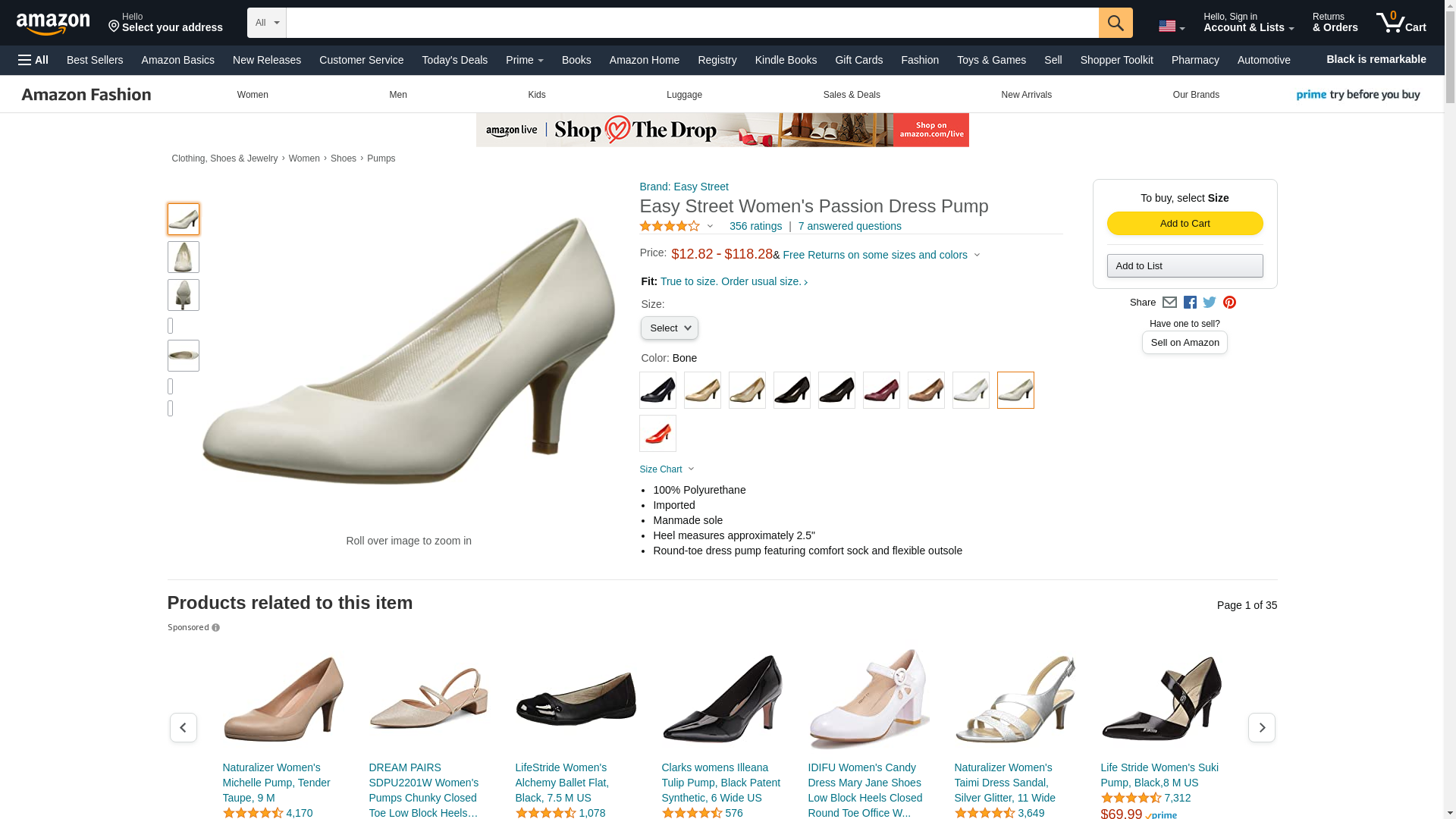The height and width of the screenshot is (819, 1456).
Task: Share product on Pinterest icon
Action: click(x=1229, y=303)
